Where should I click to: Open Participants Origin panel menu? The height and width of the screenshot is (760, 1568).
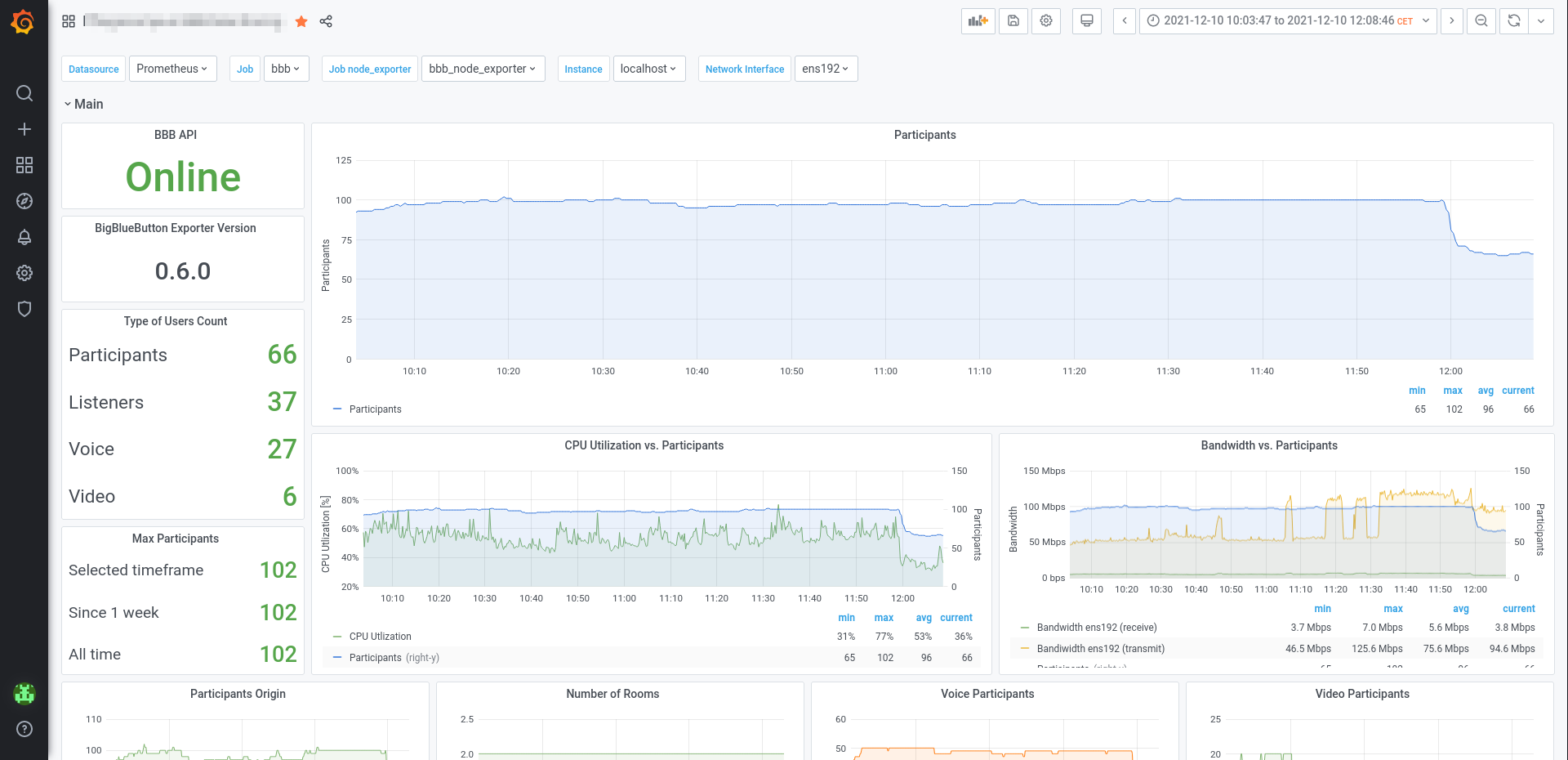pyautogui.click(x=238, y=694)
